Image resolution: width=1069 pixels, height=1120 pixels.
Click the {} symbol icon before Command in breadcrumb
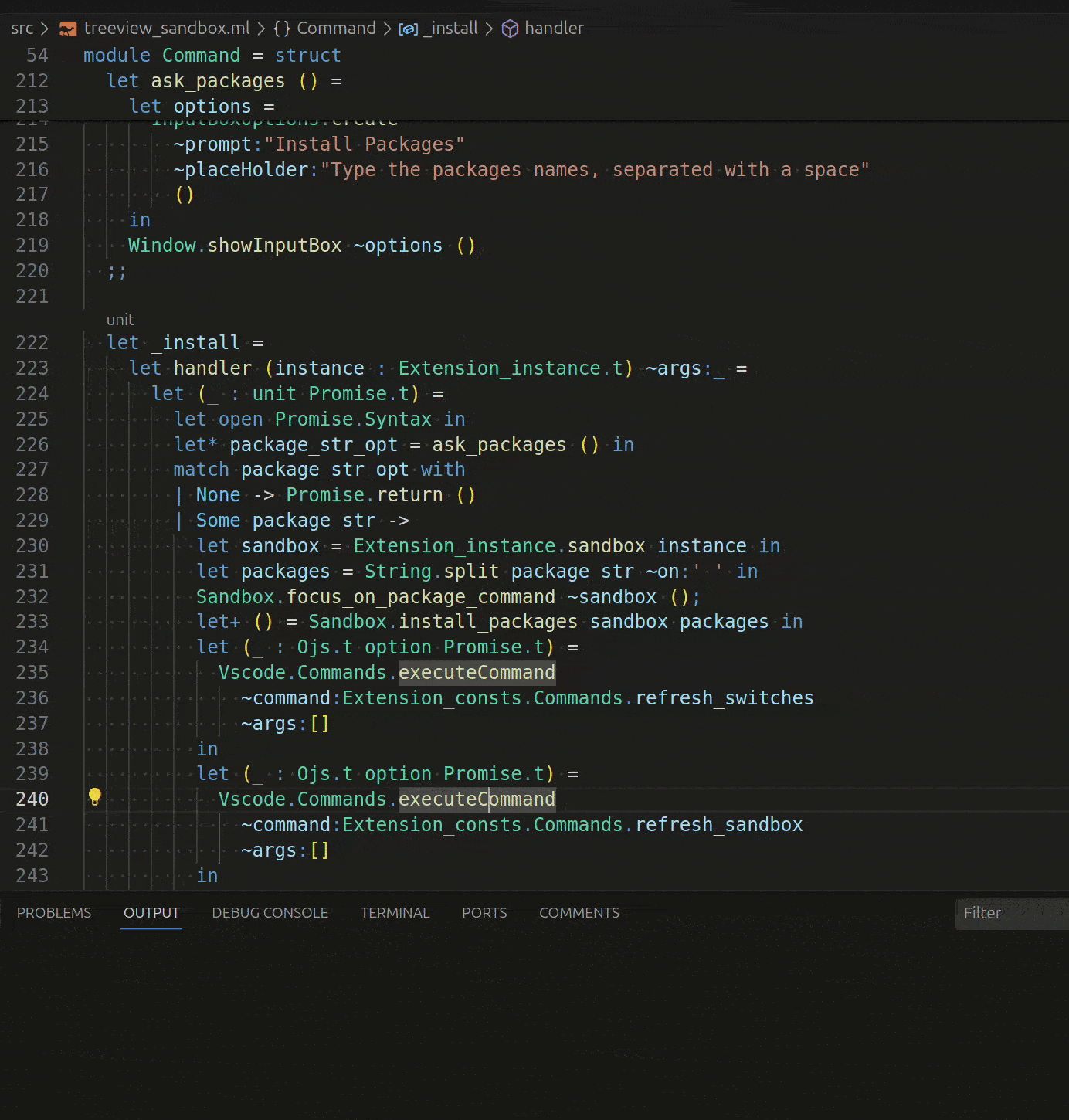[282, 28]
